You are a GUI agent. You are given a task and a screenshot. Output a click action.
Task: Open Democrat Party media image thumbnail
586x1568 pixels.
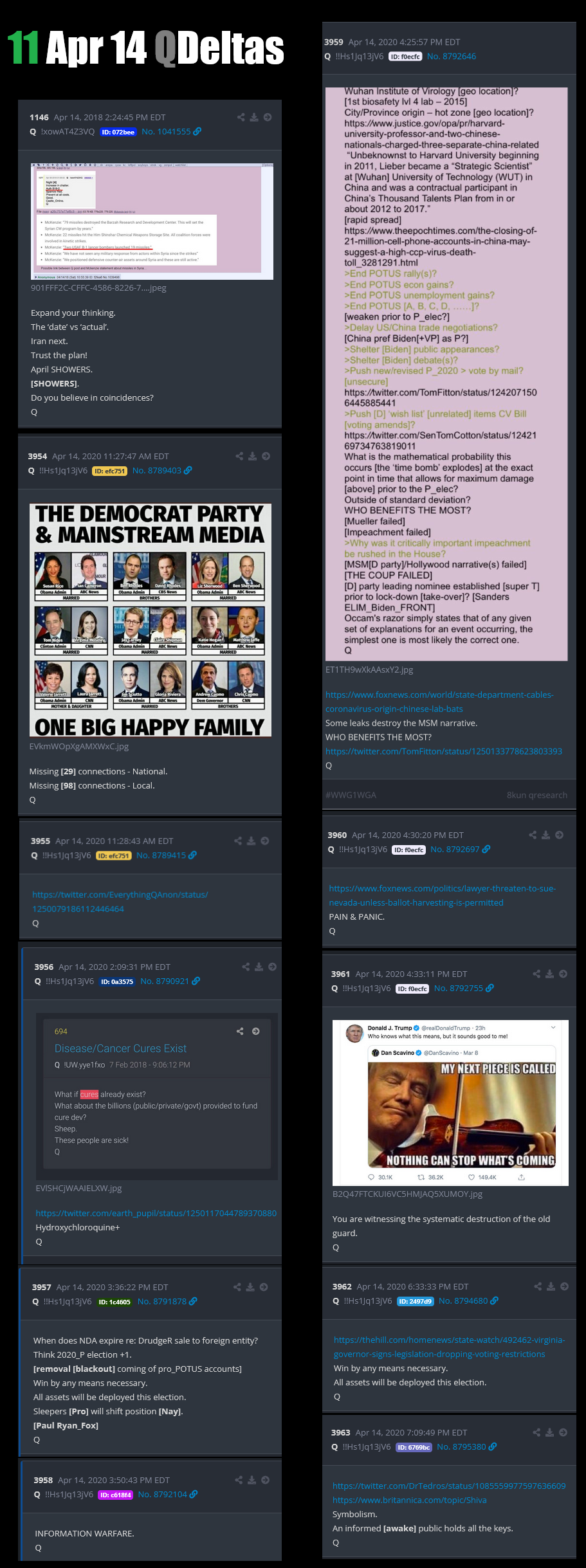151,620
